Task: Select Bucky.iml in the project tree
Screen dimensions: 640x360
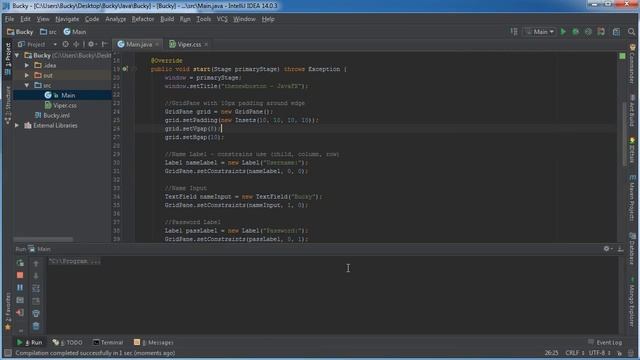Action: [x=52, y=116]
